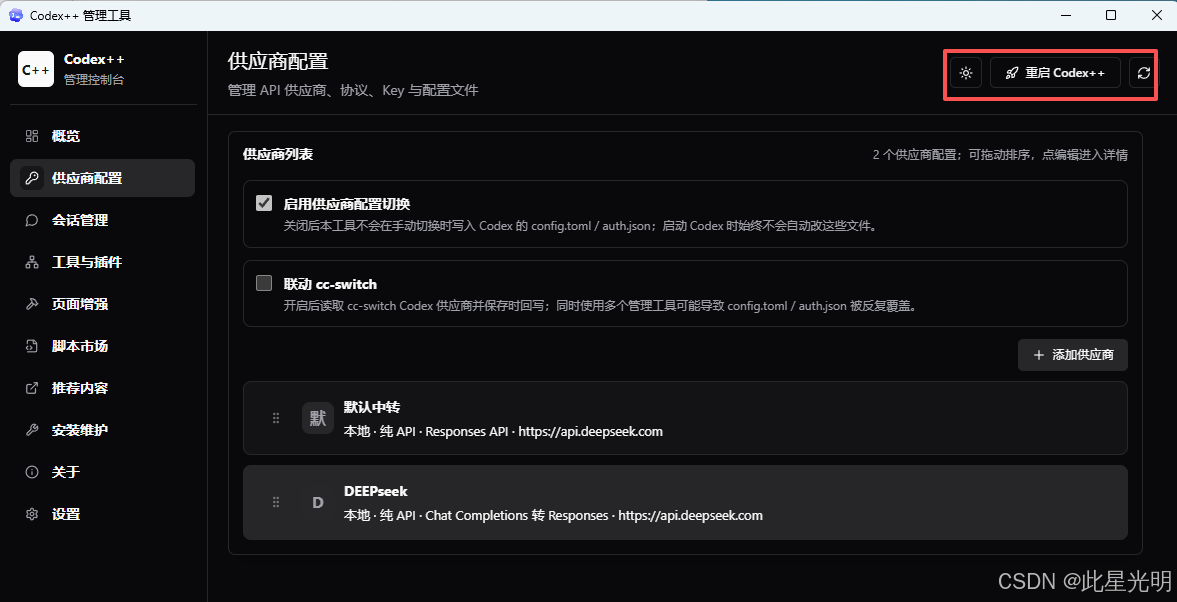Viewport: 1177px width, 602px height.
Task: Toggle light theme with the sun icon
Action: pyautogui.click(x=966, y=73)
